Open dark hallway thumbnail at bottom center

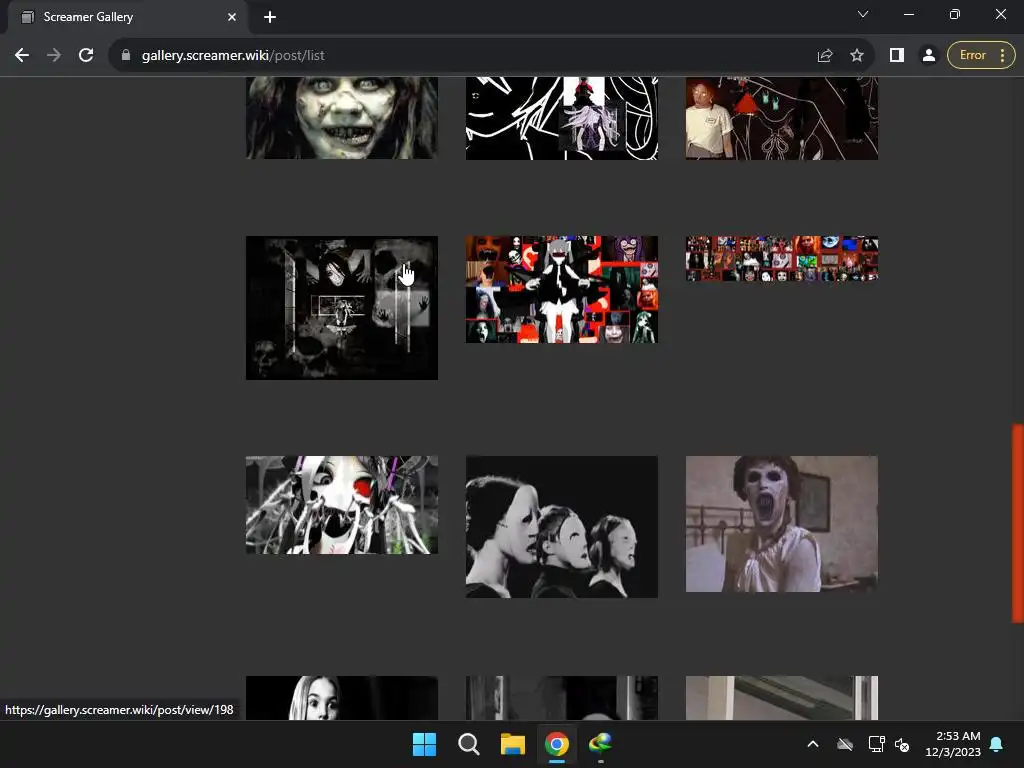click(x=562, y=698)
